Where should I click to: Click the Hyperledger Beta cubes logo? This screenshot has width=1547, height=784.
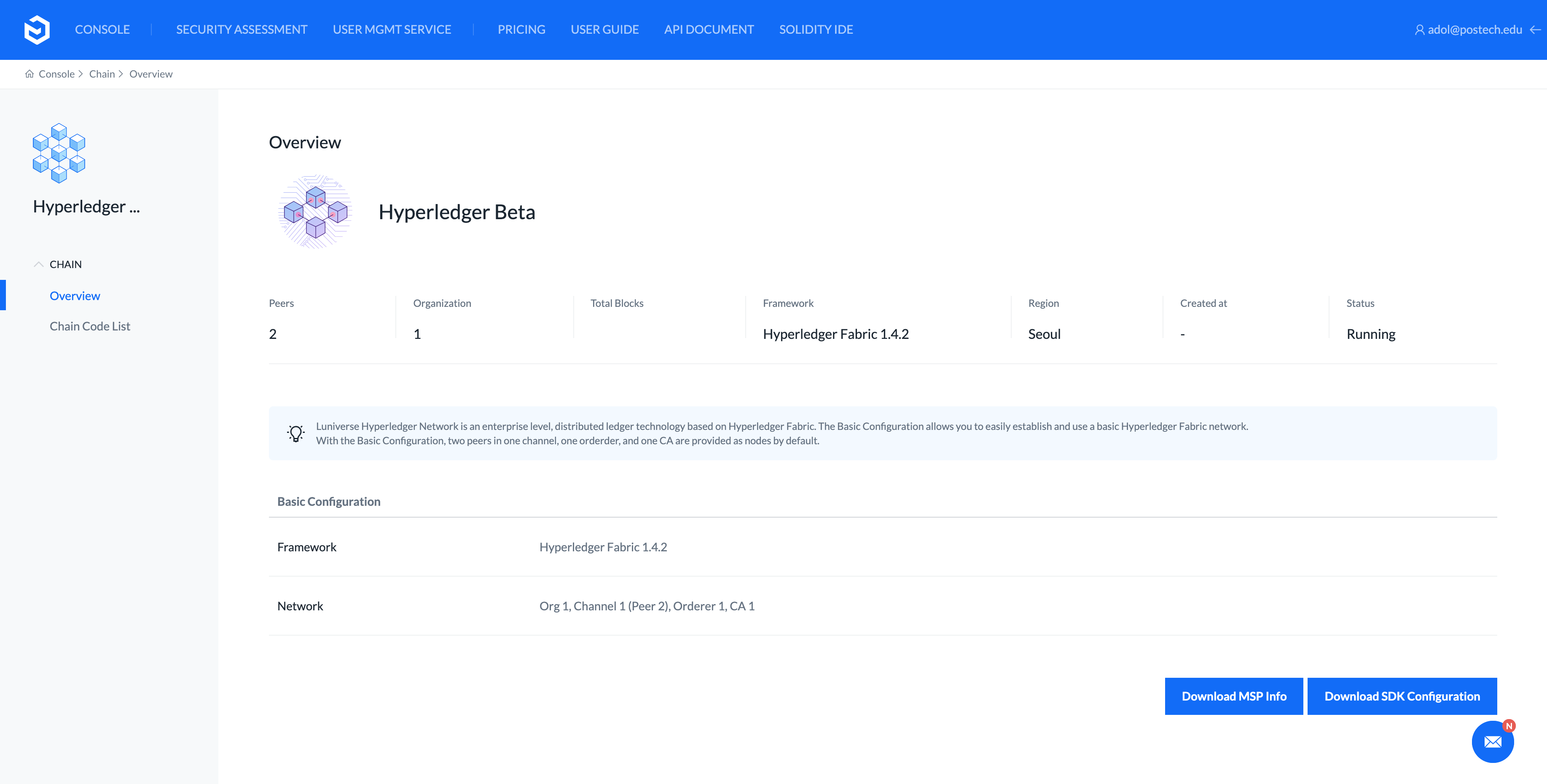click(x=315, y=212)
